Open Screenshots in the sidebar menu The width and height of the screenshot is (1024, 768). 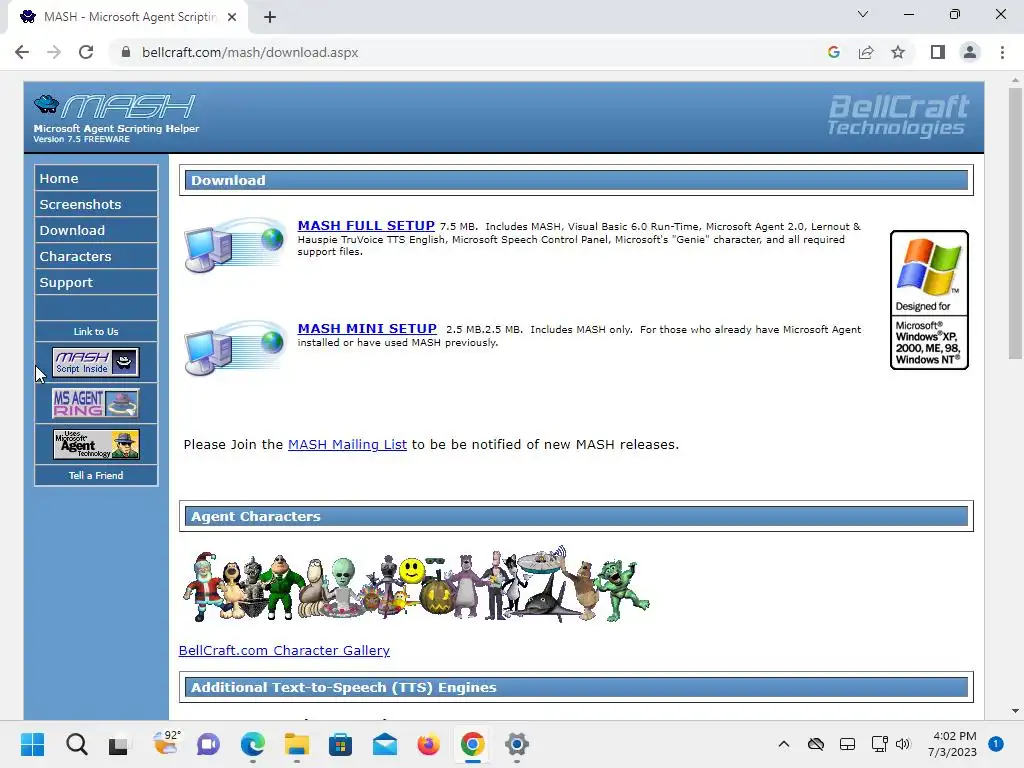96,204
